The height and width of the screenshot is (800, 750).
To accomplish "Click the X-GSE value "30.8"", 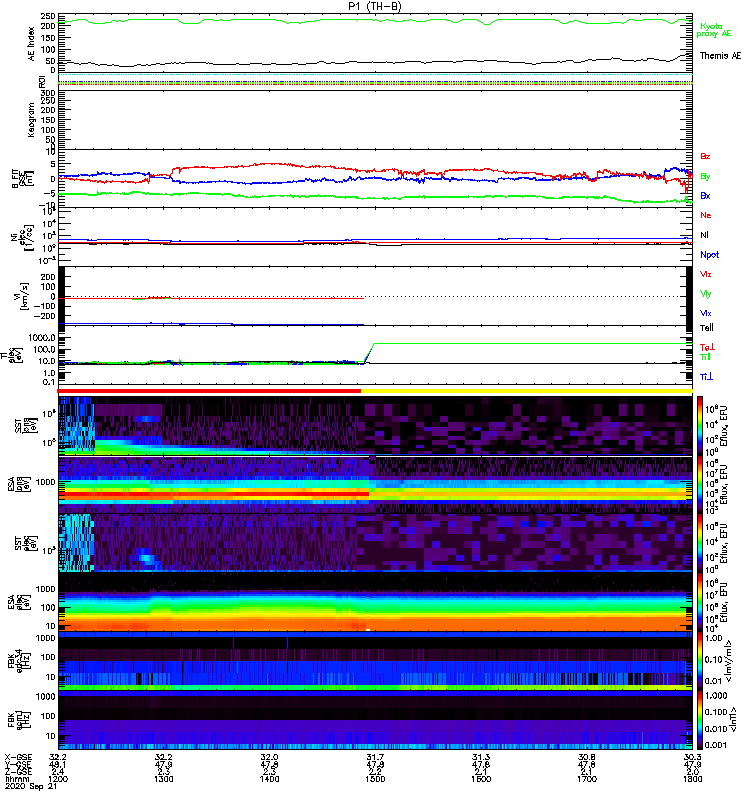I will click(587, 758).
